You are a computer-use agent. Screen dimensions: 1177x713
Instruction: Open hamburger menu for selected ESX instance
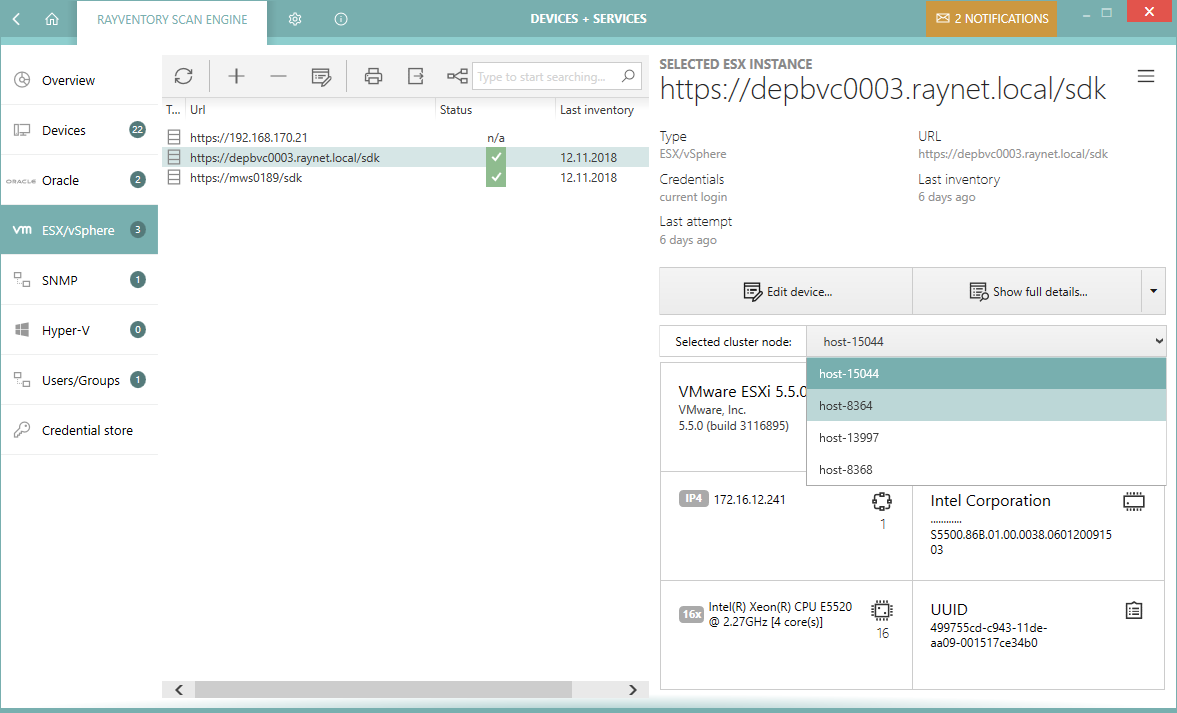pos(1146,77)
